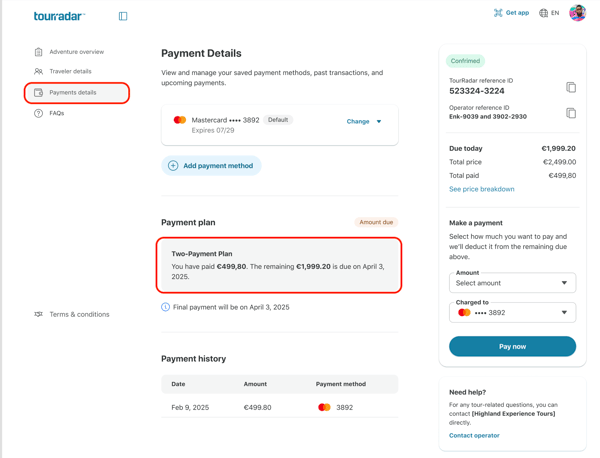
Task: Open See price breakdown link
Action: click(481, 189)
